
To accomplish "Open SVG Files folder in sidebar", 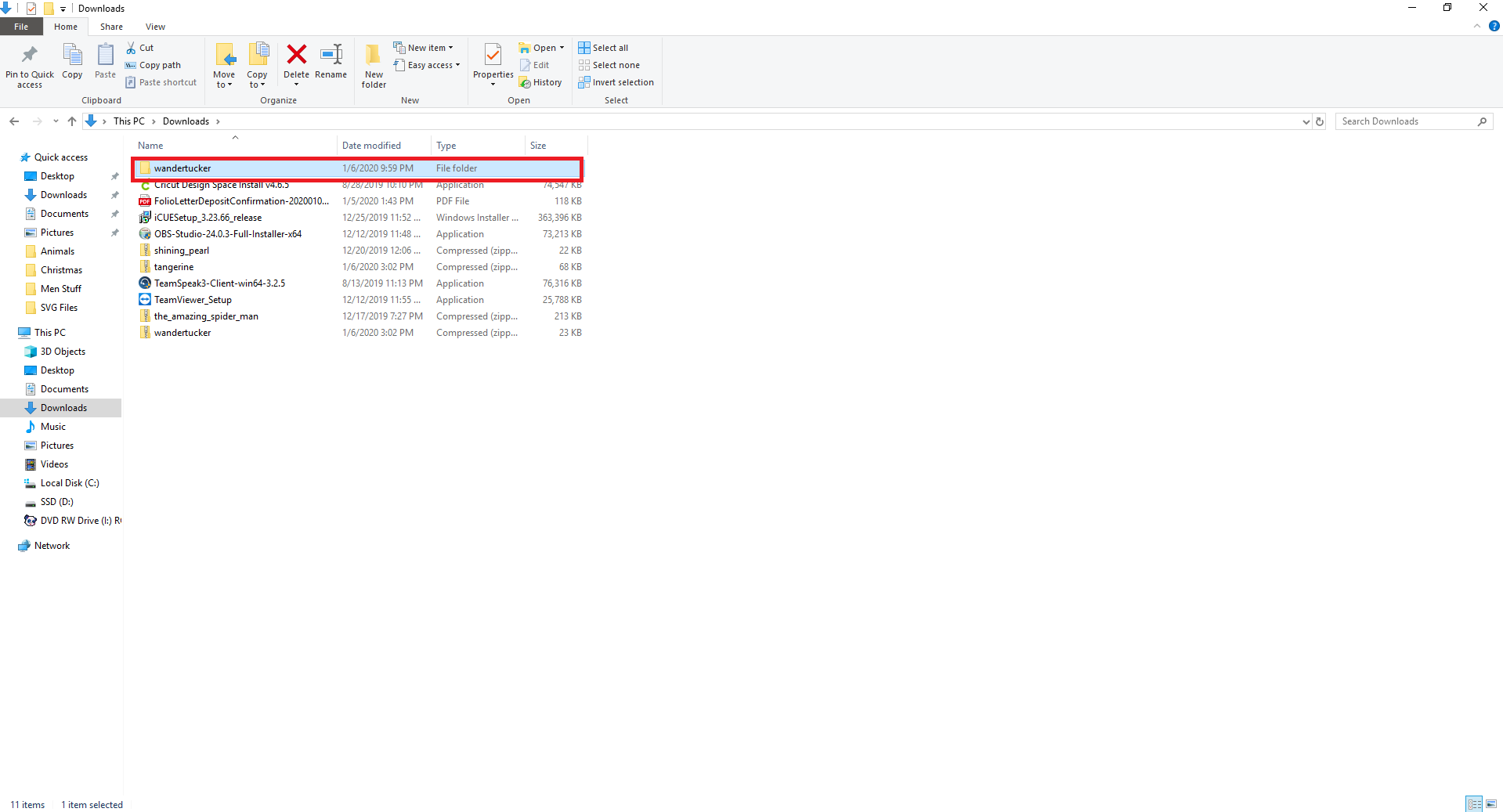I will [59, 308].
